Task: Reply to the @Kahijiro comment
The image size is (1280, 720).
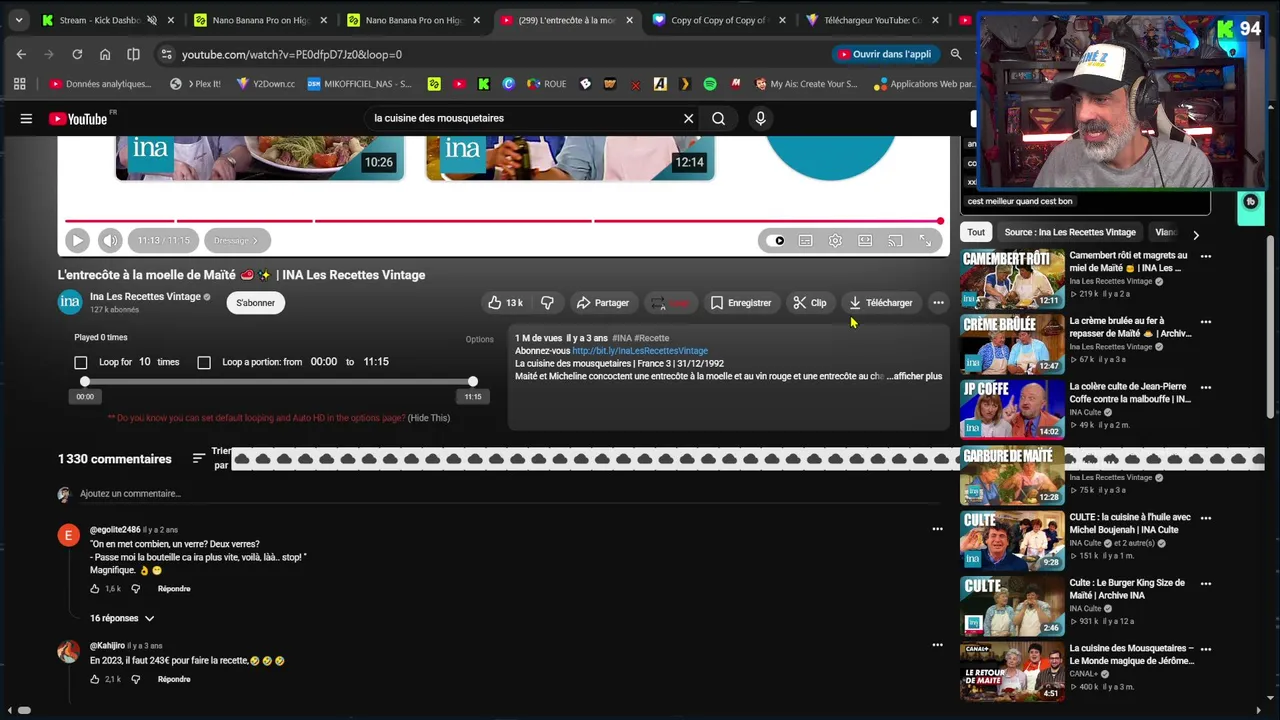Action: pos(174,679)
